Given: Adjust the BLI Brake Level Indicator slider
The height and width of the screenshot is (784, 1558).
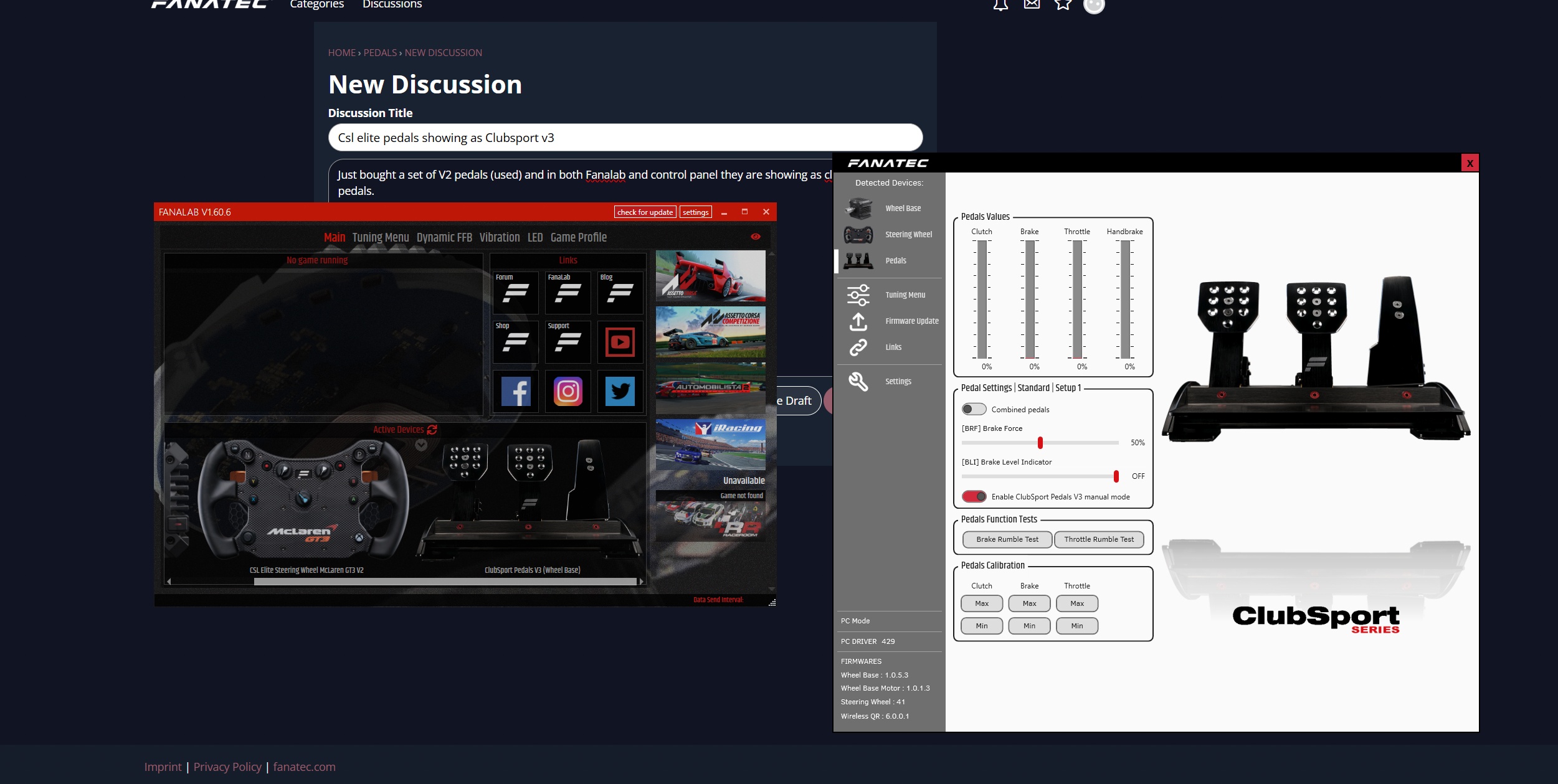Looking at the screenshot, I should [1040, 476].
